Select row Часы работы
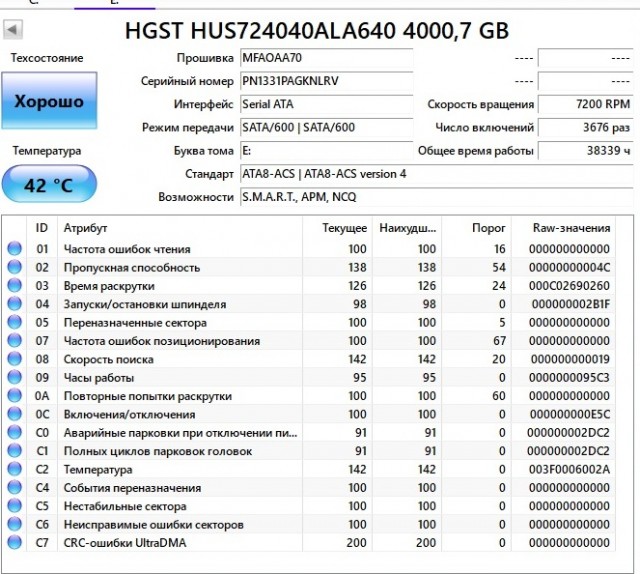This screenshot has height=574, width=640. (x=309, y=377)
